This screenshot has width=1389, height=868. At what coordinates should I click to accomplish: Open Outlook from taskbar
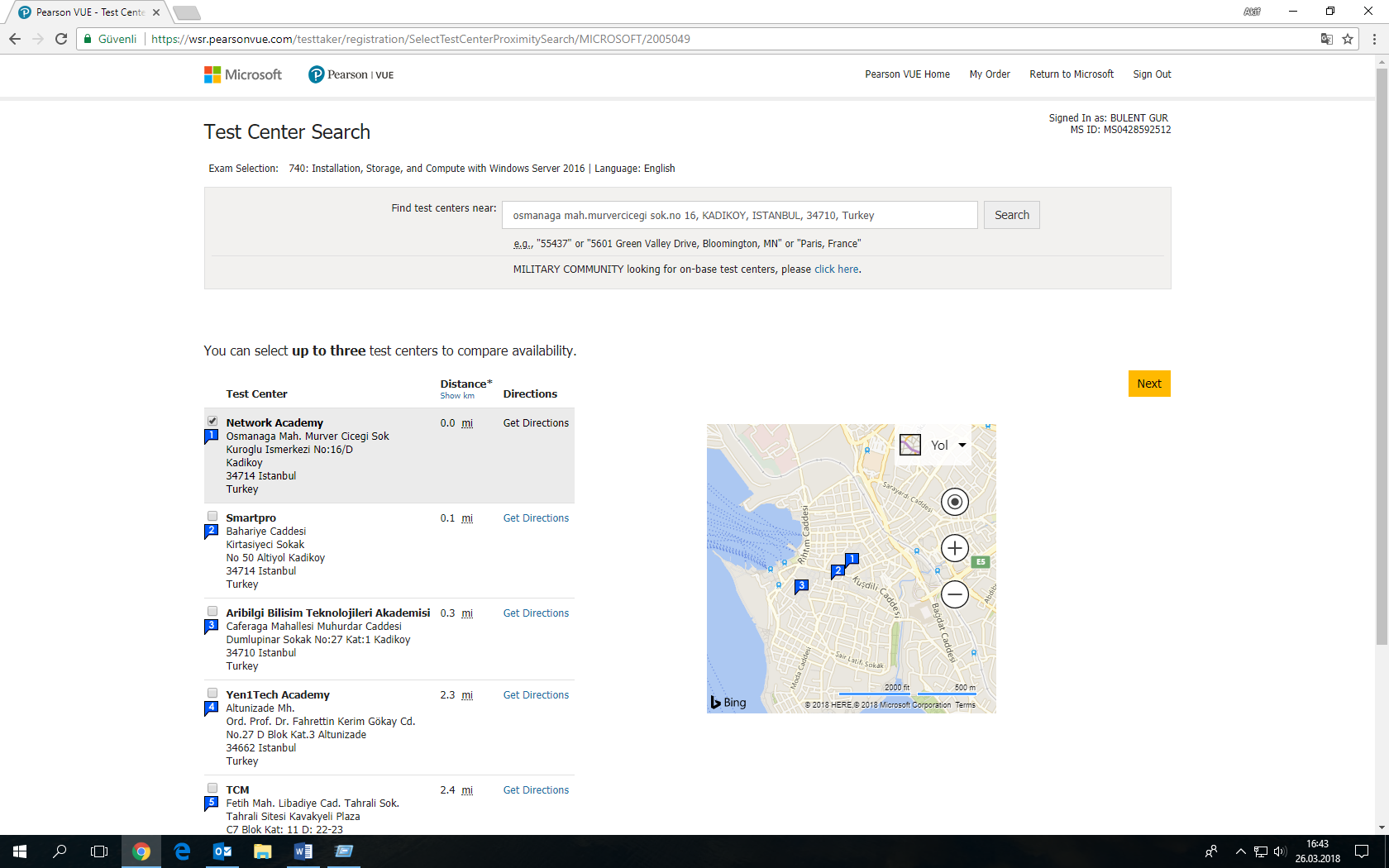(x=222, y=851)
